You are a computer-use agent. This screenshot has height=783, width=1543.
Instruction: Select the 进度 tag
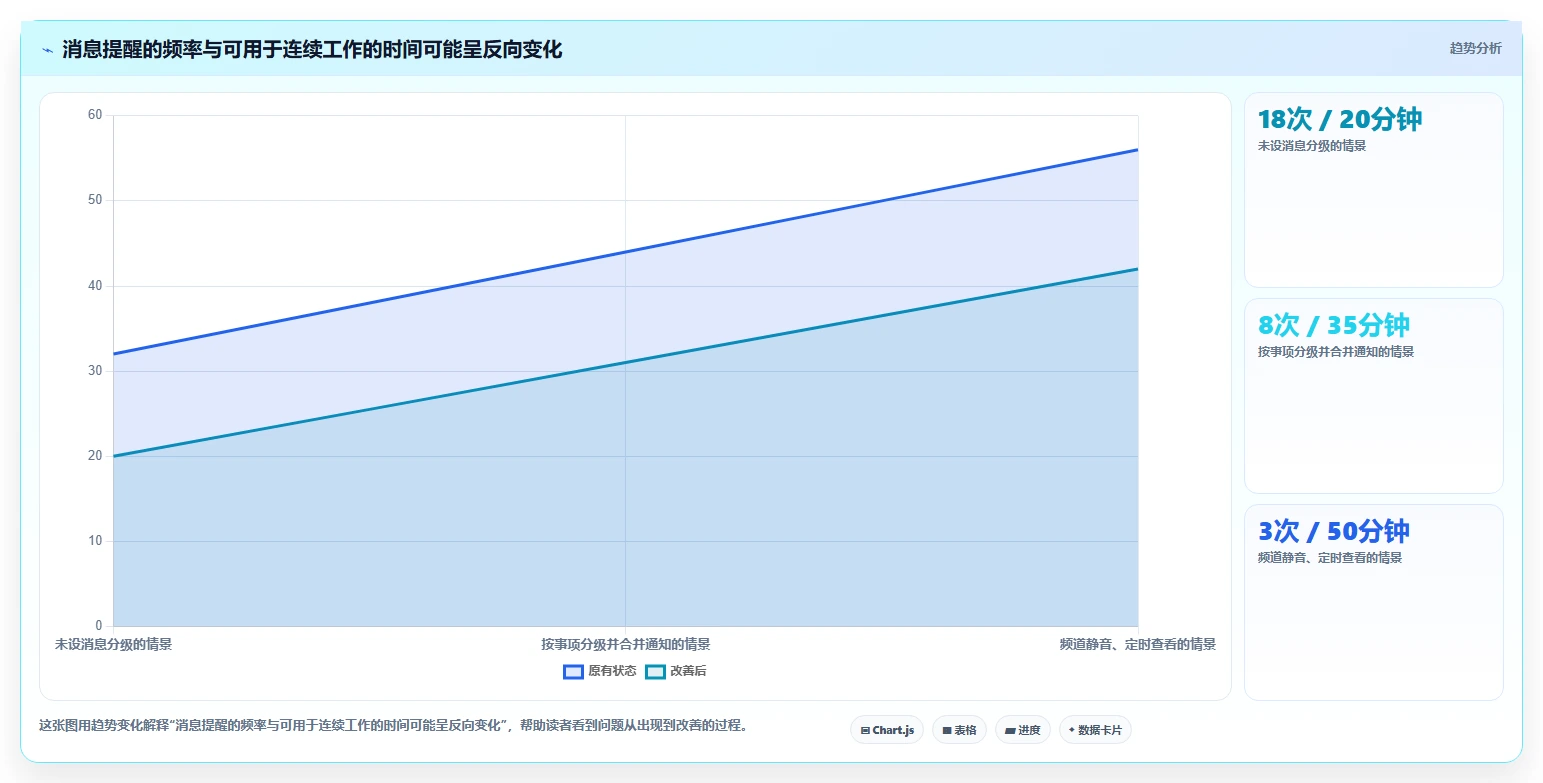point(1023,730)
